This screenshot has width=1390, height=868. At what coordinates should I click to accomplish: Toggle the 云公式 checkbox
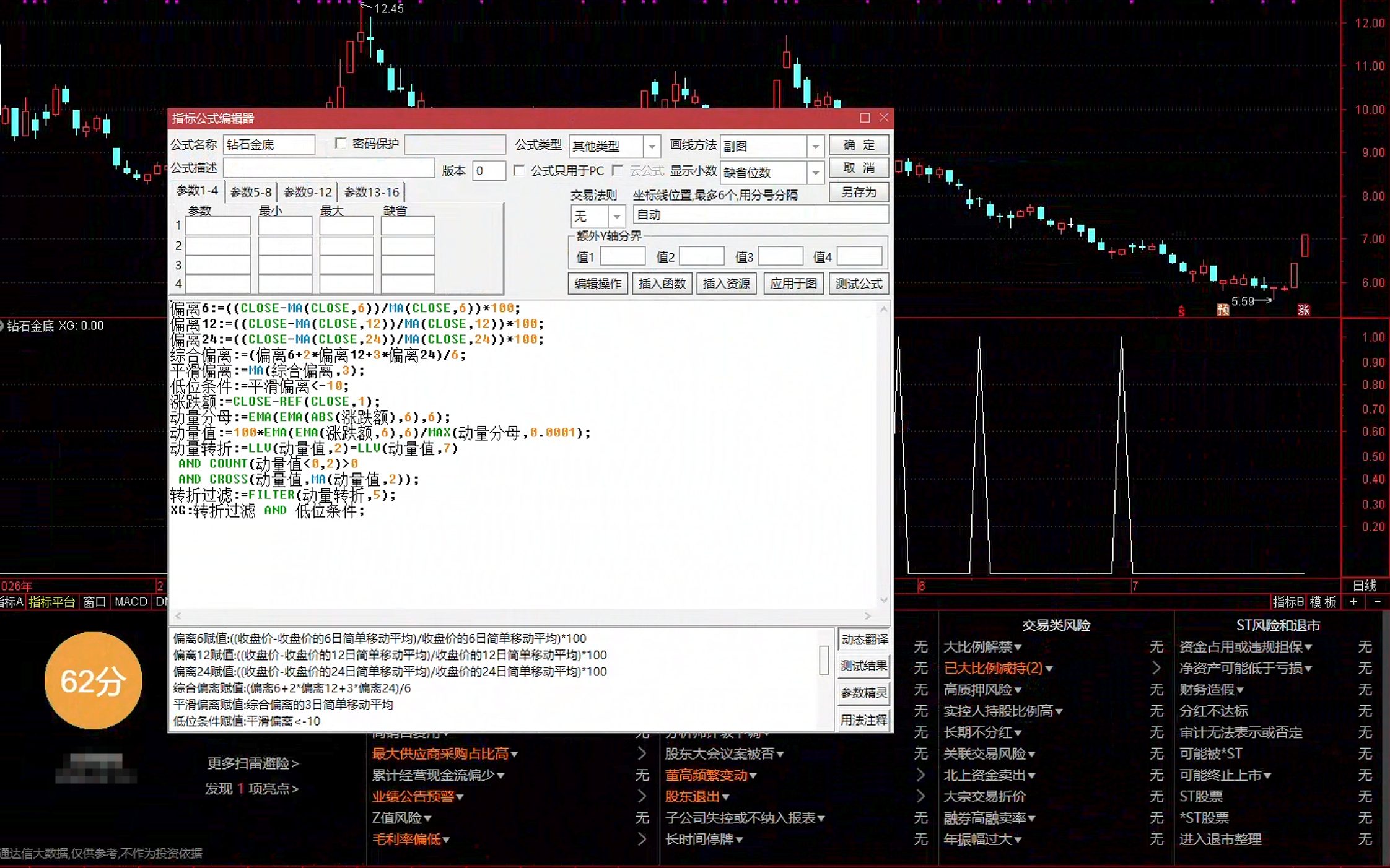coord(617,170)
